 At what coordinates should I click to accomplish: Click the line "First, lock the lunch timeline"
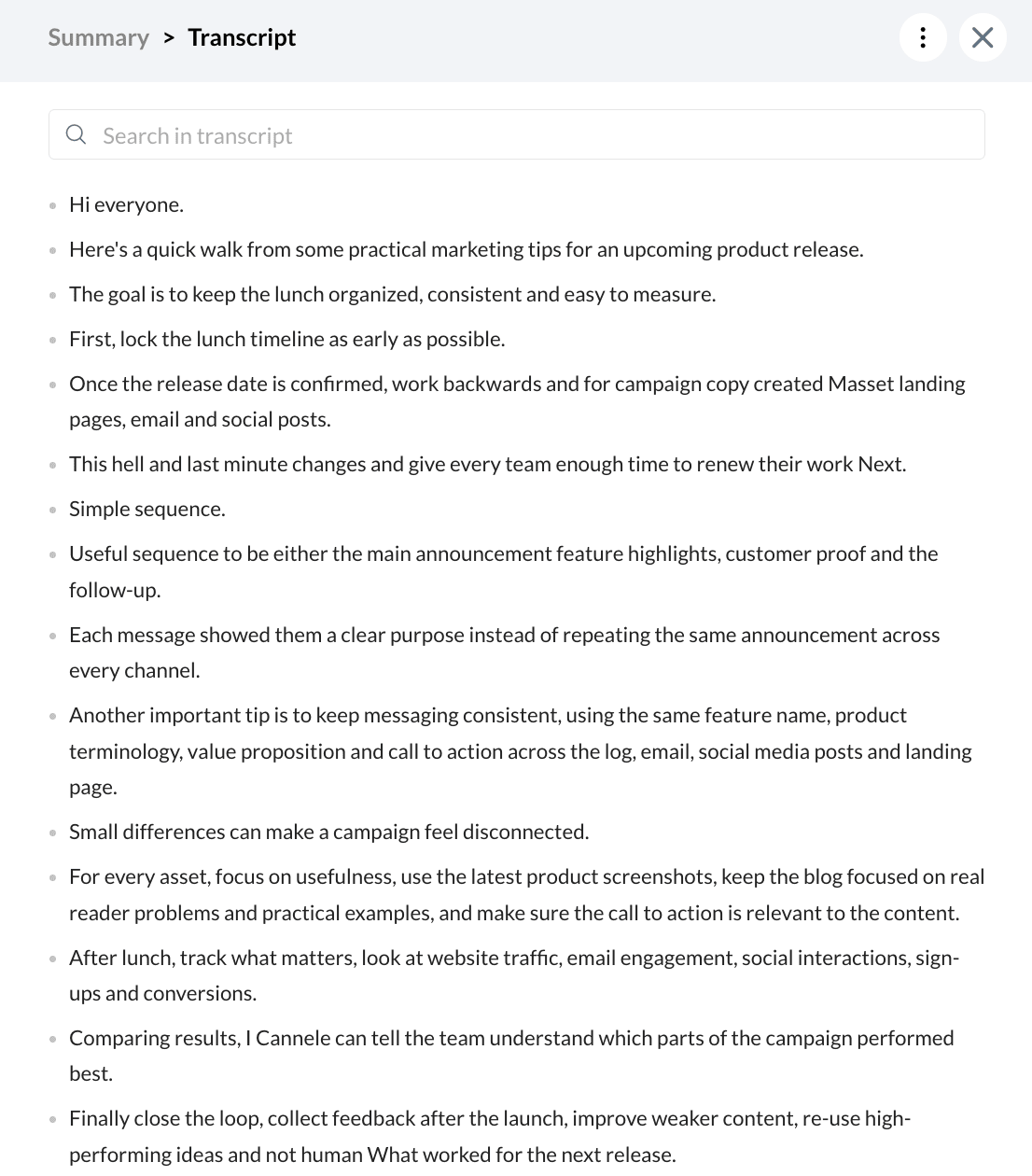(286, 339)
